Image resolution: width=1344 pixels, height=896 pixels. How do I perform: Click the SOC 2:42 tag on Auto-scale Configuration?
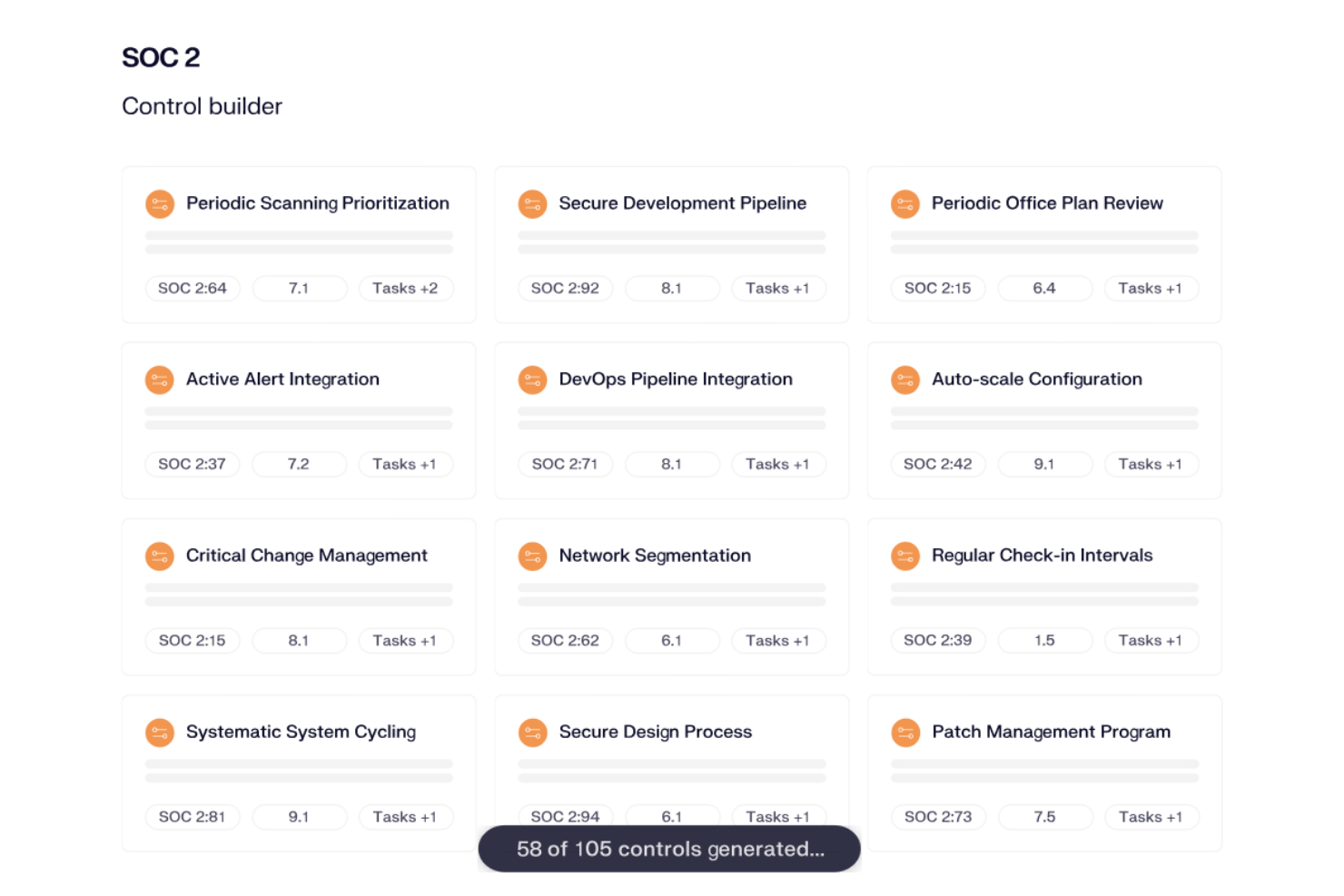(938, 464)
